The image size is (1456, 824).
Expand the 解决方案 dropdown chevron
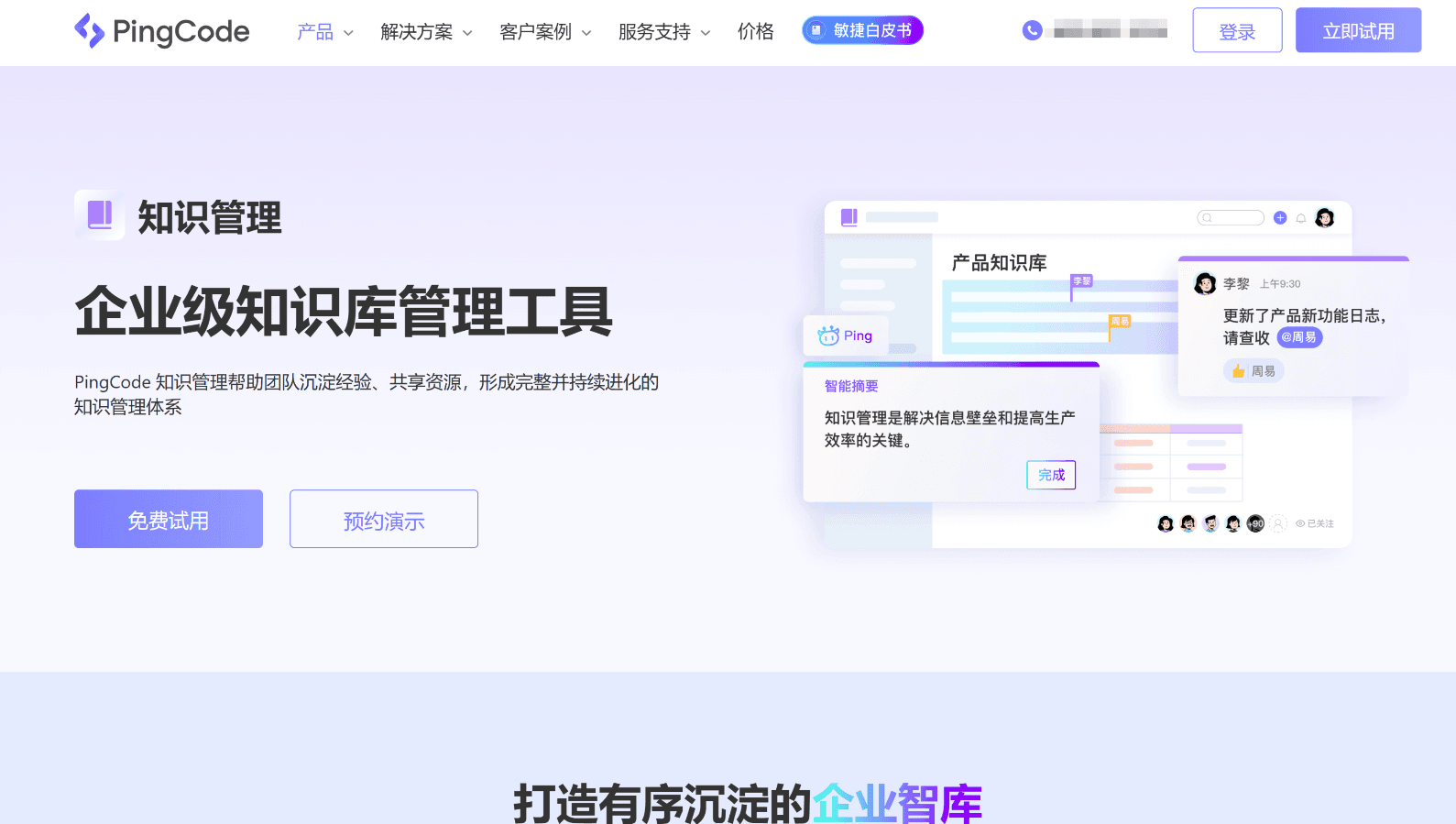click(467, 33)
